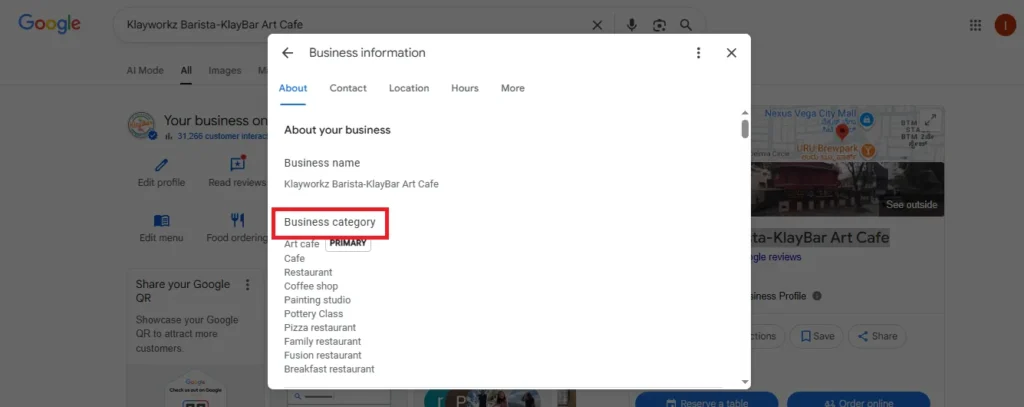Screen dimensions: 1024x407
Task: Open the Edit menu book icon
Action: 161,220
